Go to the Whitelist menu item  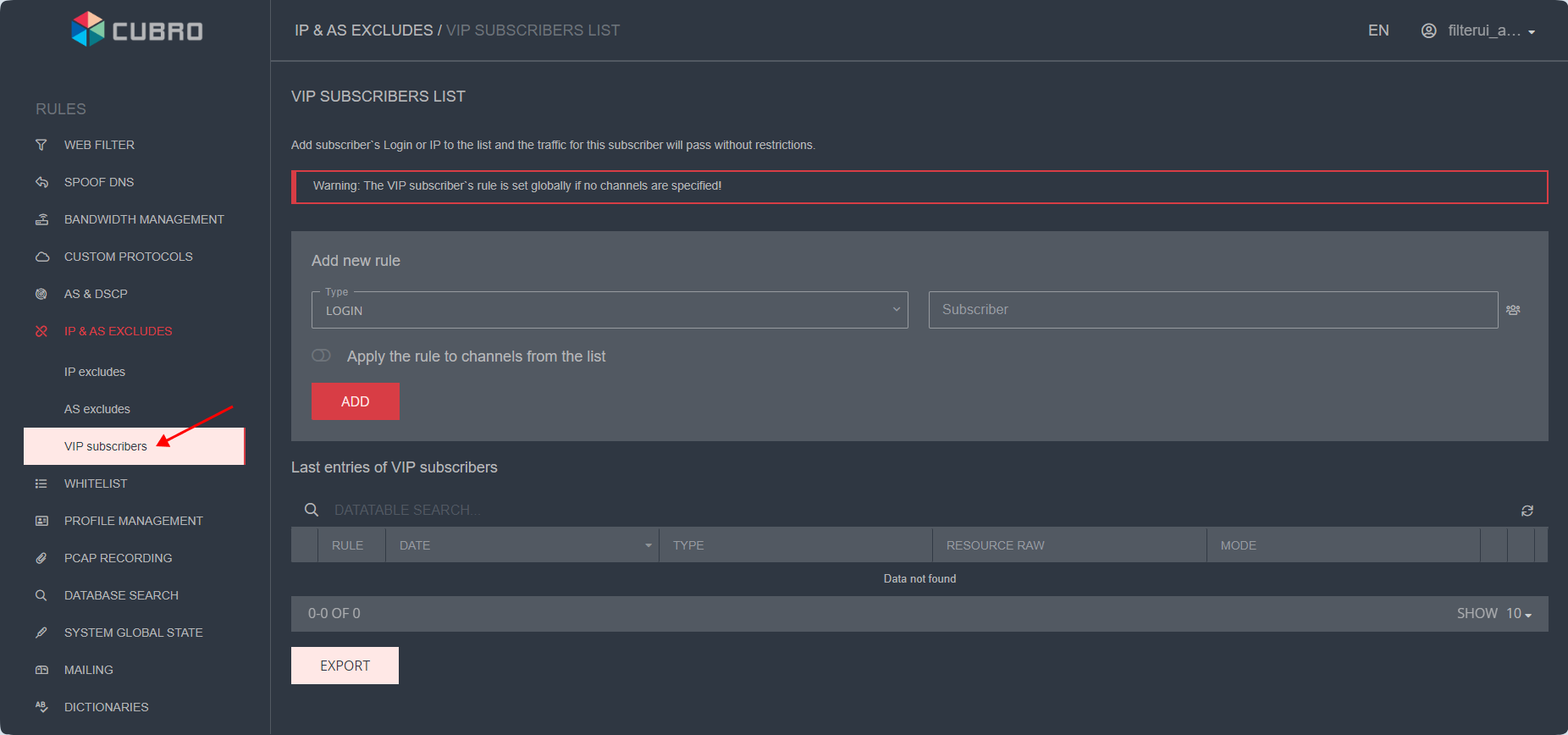(x=96, y=484)
